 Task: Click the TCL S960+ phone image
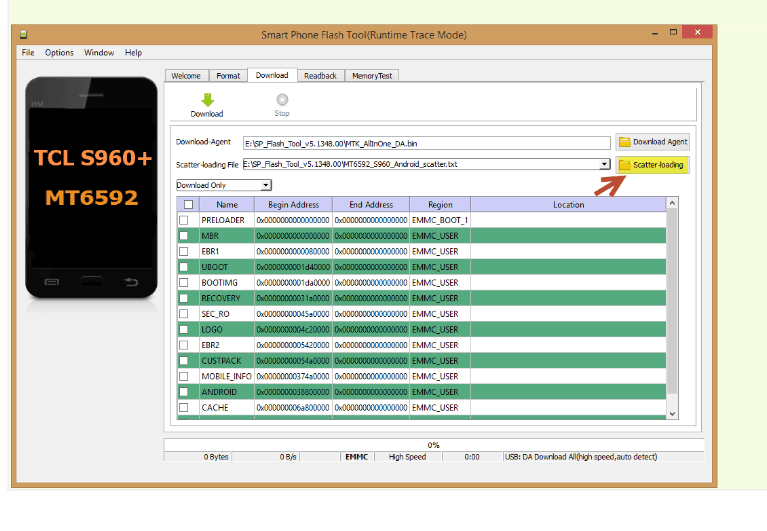[x=91, y=187]
